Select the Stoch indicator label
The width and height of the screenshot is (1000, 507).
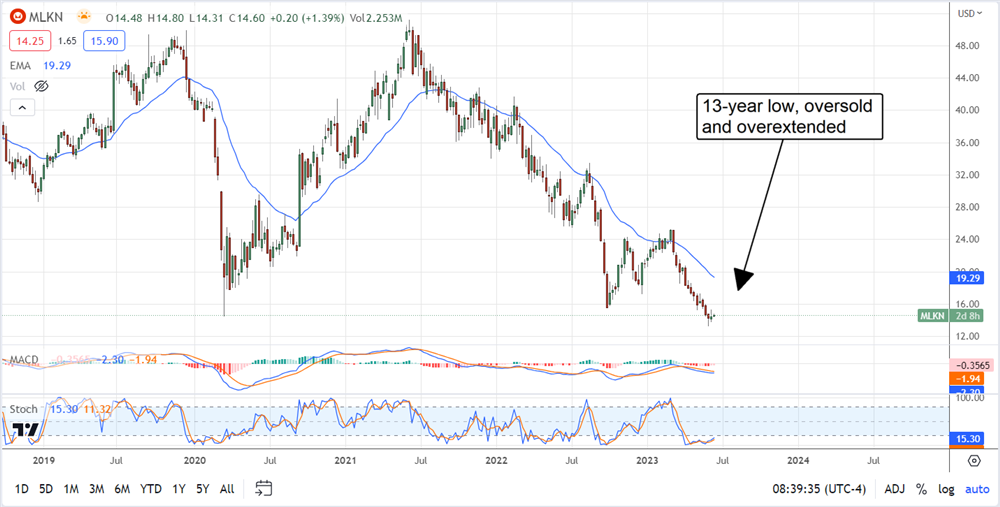[23, 409]
